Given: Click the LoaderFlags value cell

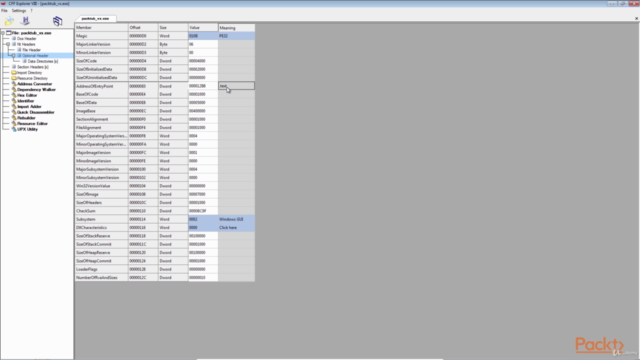Looking at the screenshot, I should (203, 269).
